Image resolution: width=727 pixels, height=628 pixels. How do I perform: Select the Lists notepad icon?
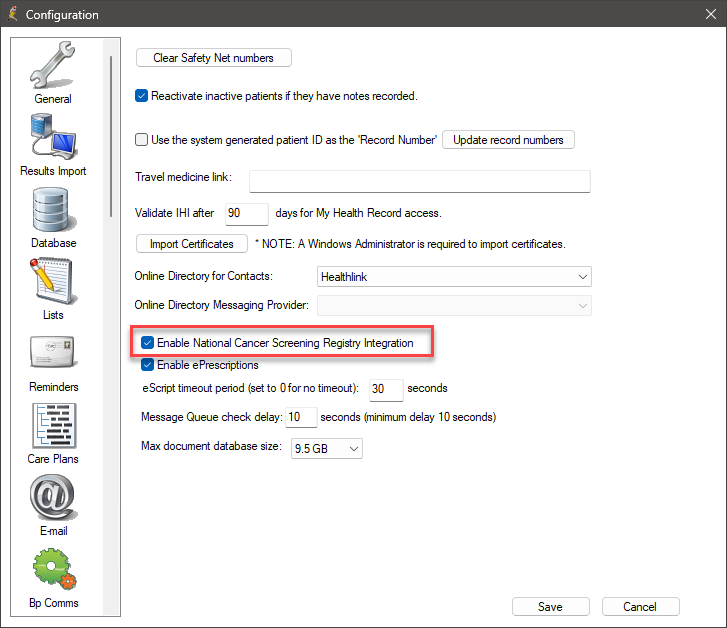pos(52,282)
